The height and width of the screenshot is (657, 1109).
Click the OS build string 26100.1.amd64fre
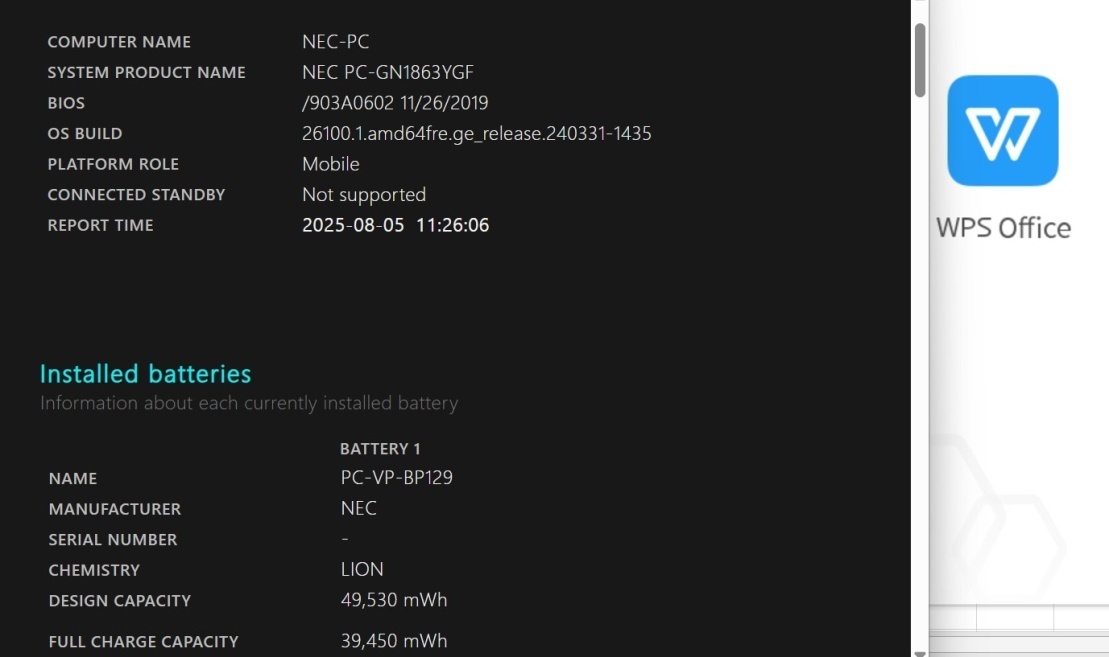point(477,134)
